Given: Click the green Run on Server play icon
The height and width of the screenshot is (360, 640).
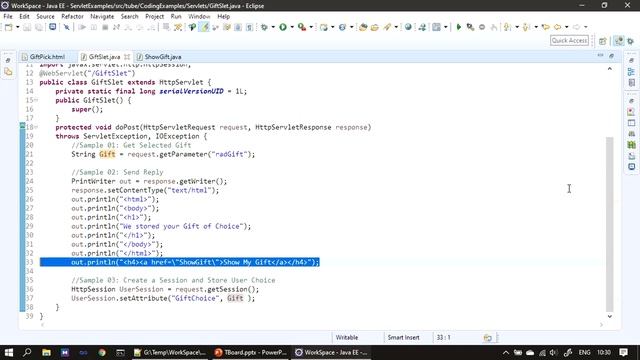Looking at the screenshot, I should [x=458, y=27].
